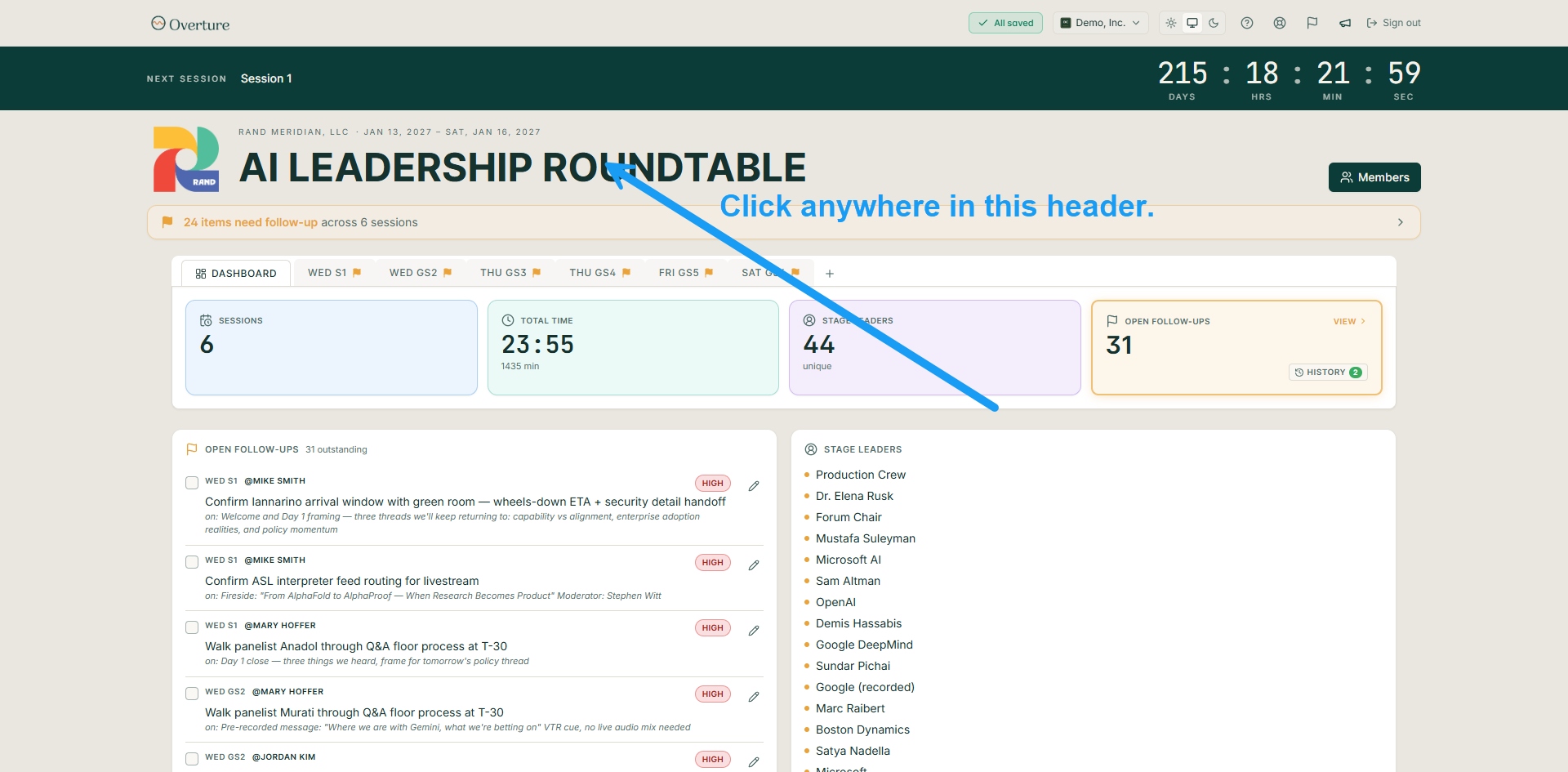Click the AI LEADERSHIP ROUNDTABLE title
This screenshot has height=772, width=1568.
click(x=523, y=168)
